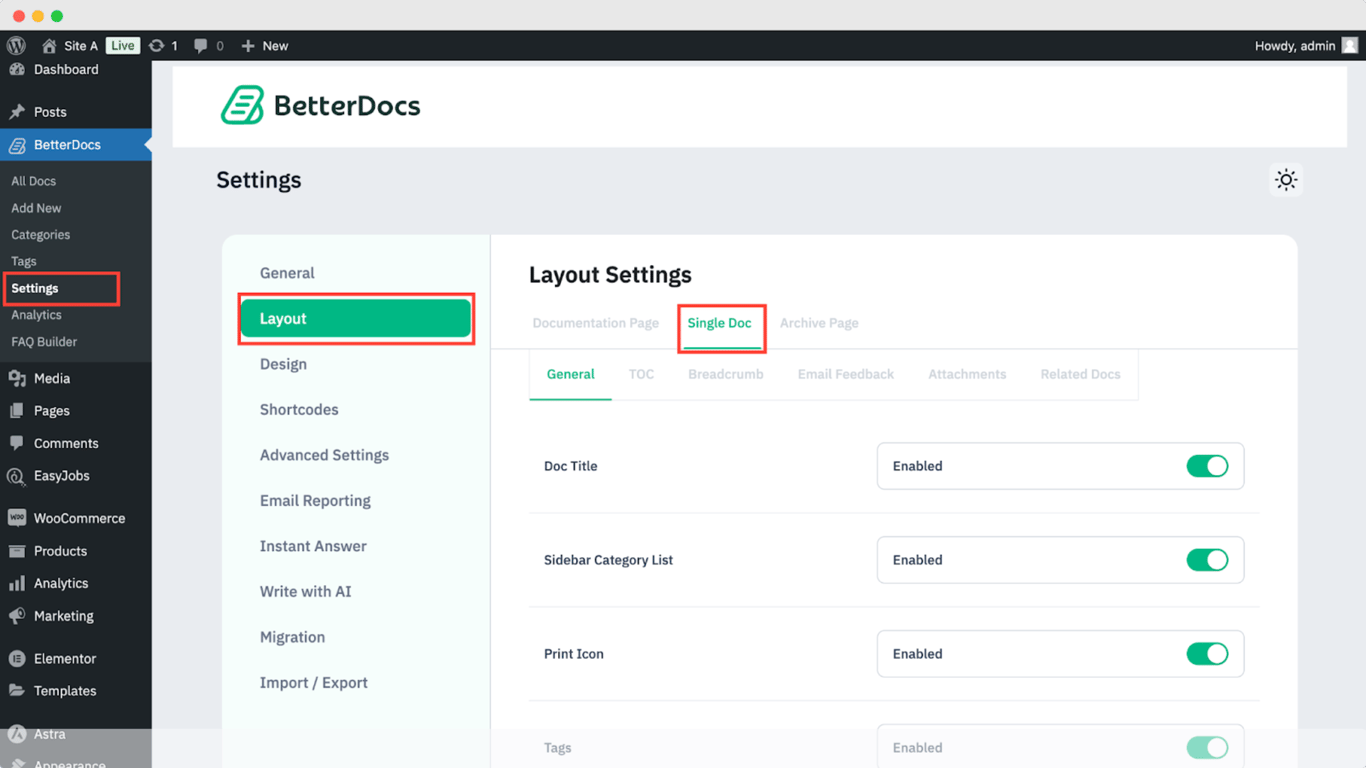Click the admin avatar icon
This screenshot has height=768, width=1366.
pos(1350,46)
